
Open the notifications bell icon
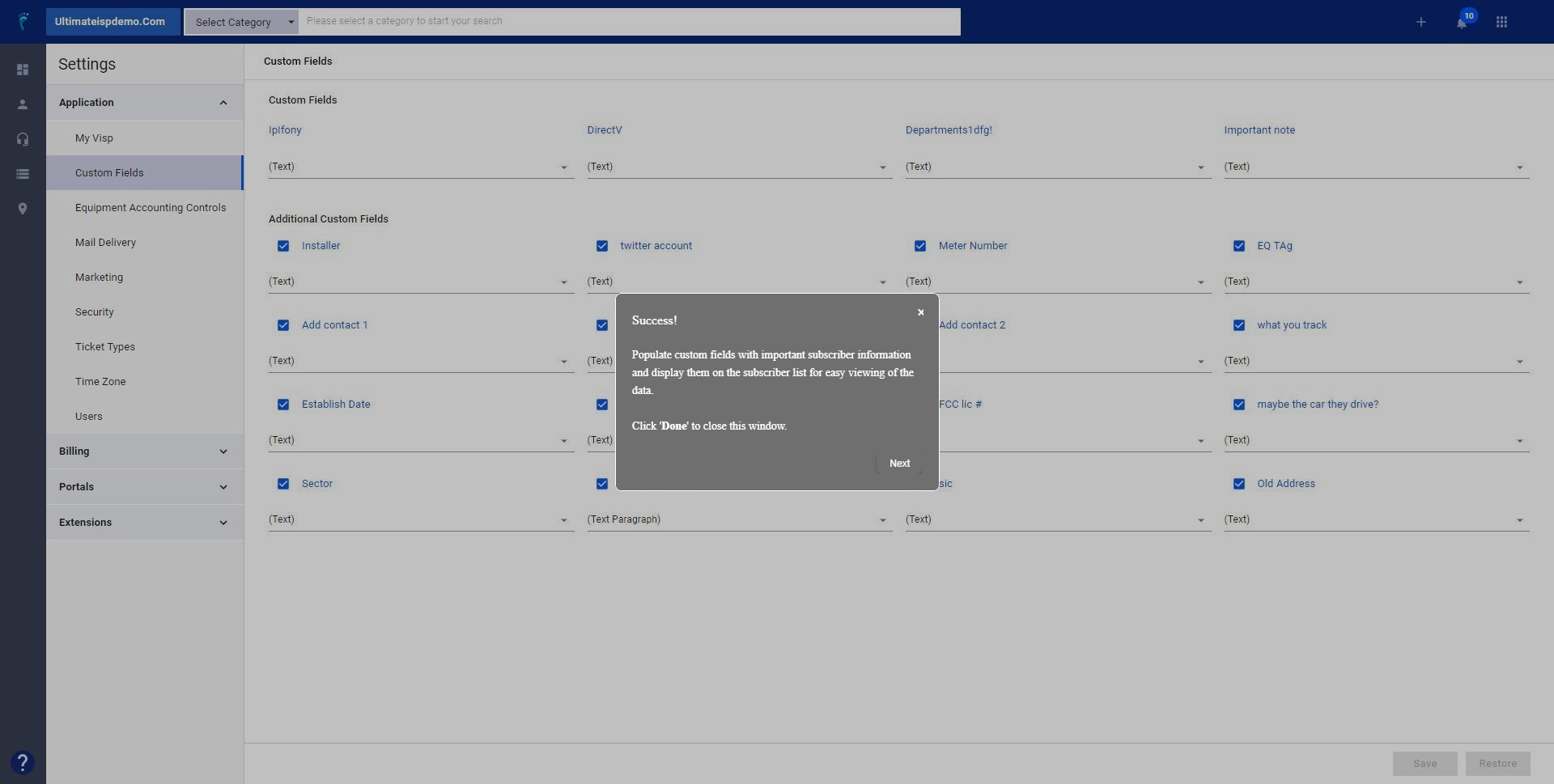[1462, 23]
